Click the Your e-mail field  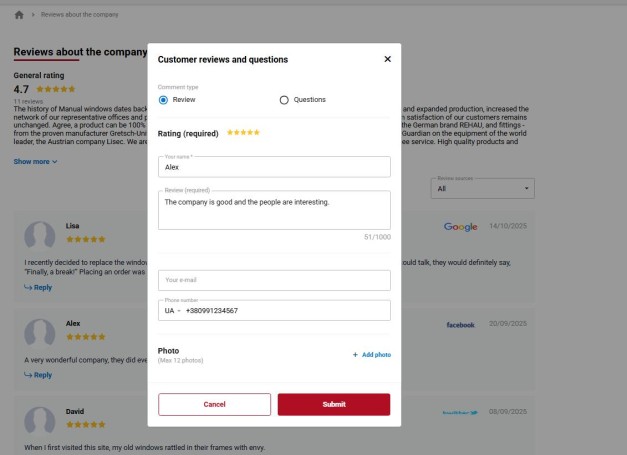[274, 280]
